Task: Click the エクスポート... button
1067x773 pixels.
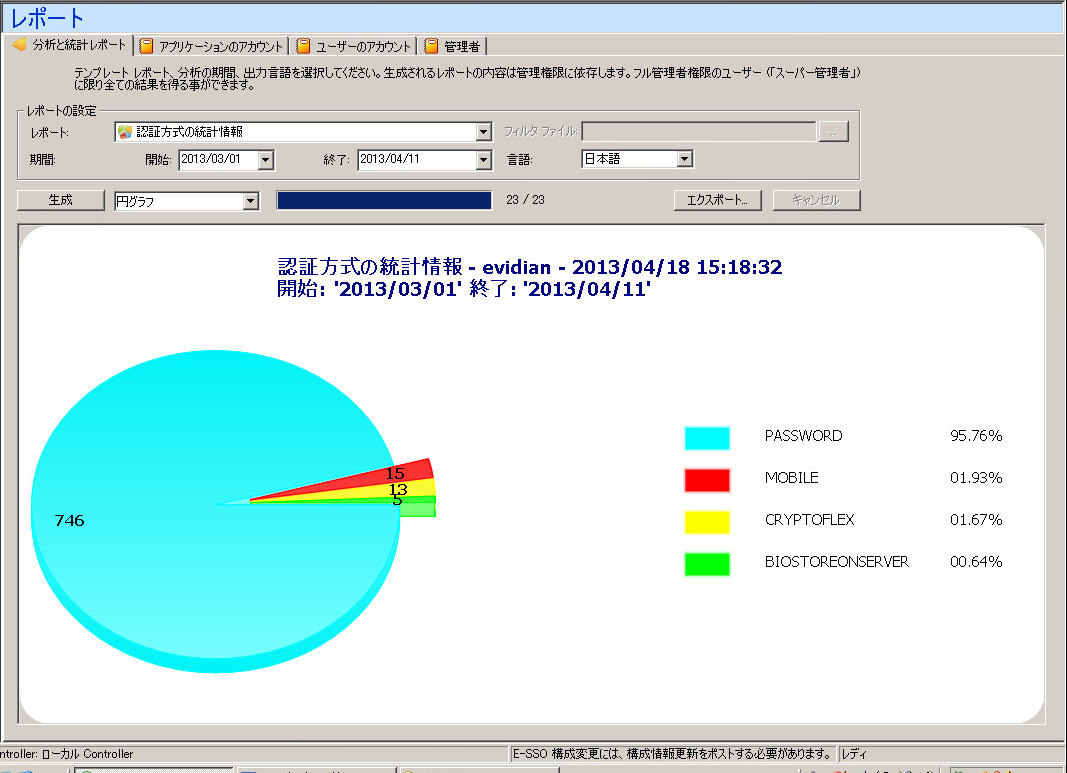Action: (x=718, y=200)
